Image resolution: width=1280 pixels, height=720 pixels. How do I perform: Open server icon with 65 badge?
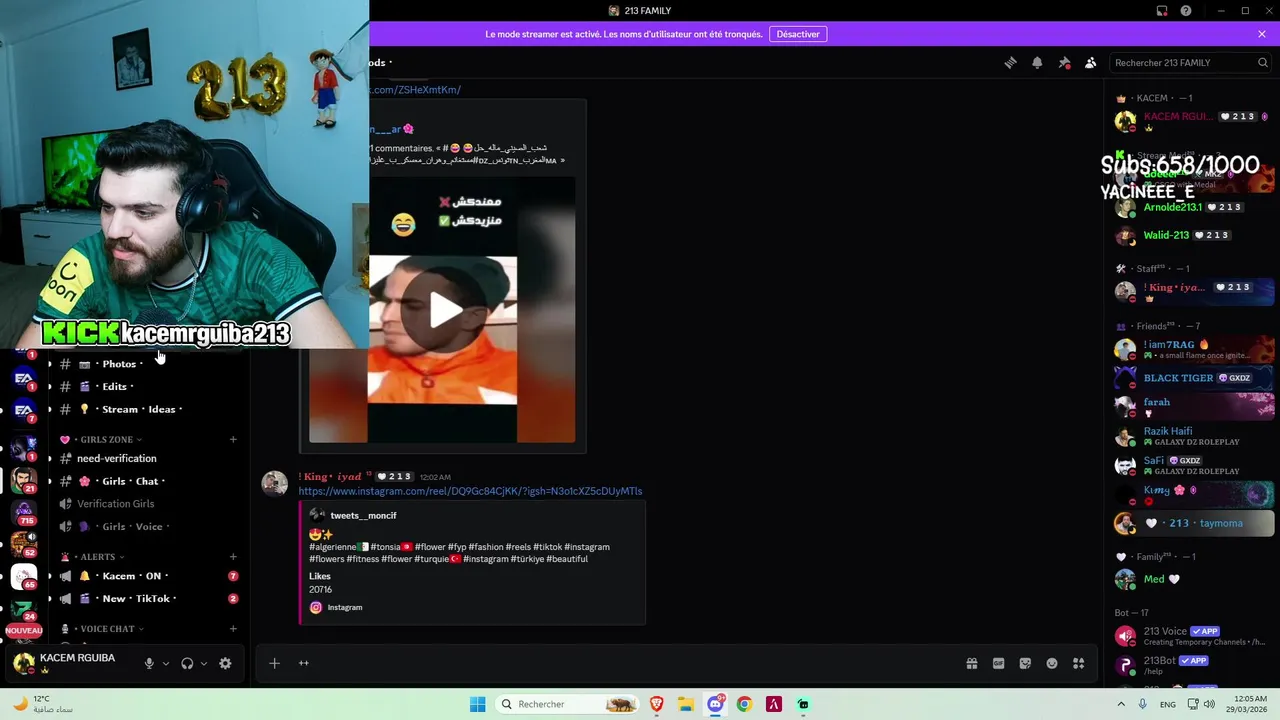point(24,577)
